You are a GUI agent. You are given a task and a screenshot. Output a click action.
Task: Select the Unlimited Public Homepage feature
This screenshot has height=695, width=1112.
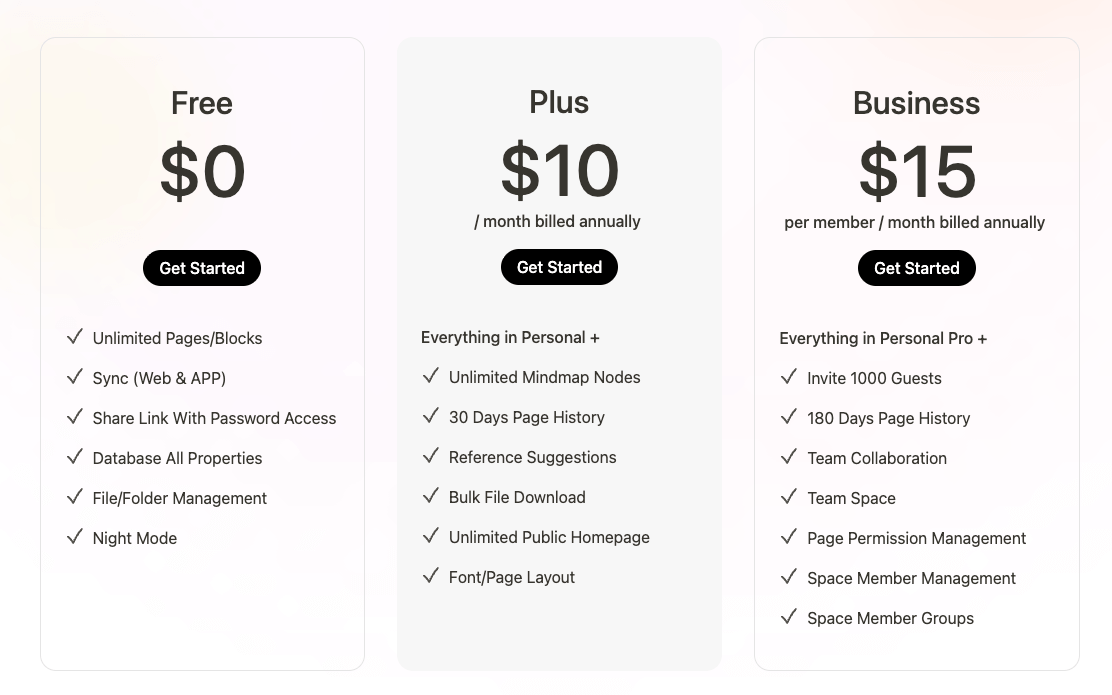[x=549, y=537]
